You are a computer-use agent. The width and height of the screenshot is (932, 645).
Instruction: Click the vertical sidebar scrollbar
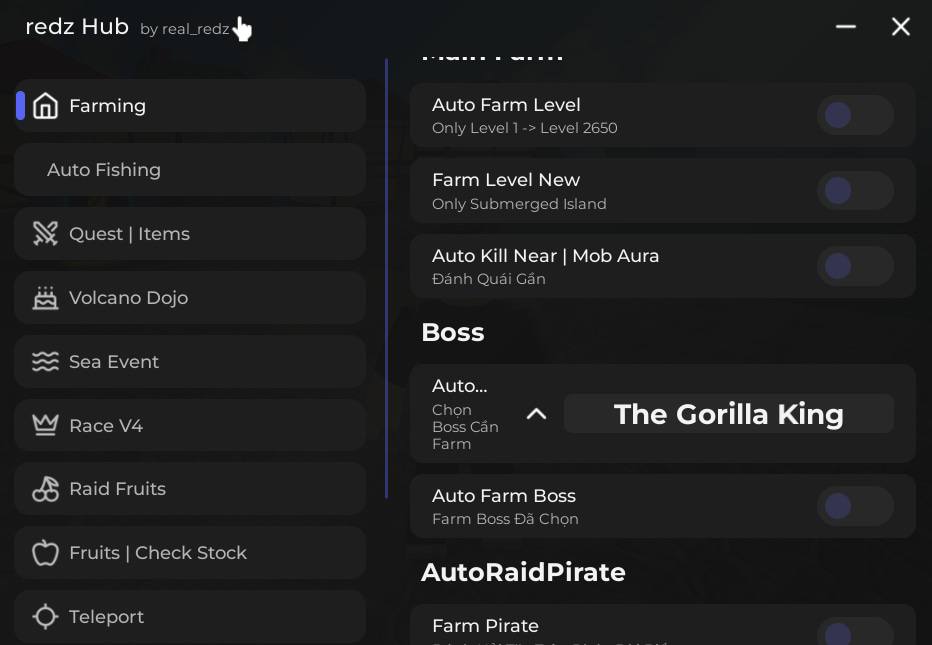pos(386,278)
